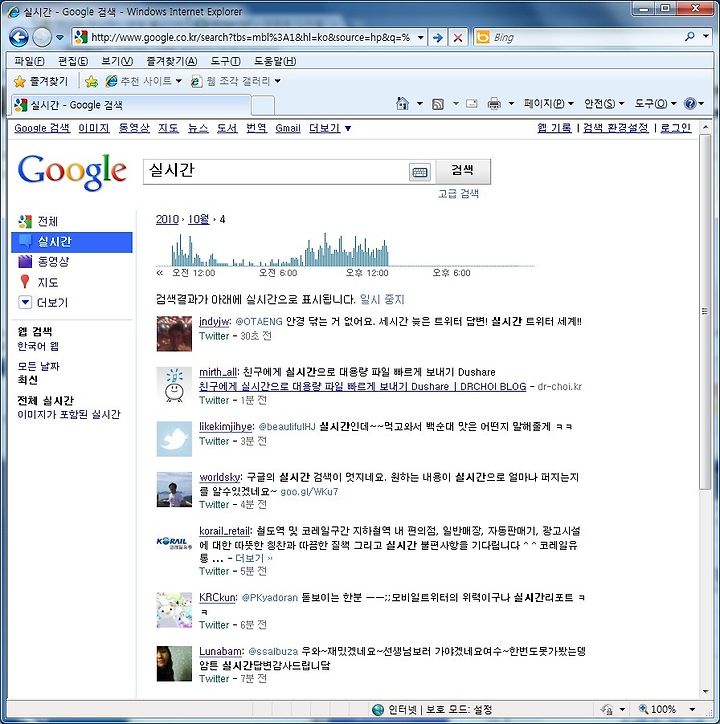Click the RSS feeds icon

(438, 104)
